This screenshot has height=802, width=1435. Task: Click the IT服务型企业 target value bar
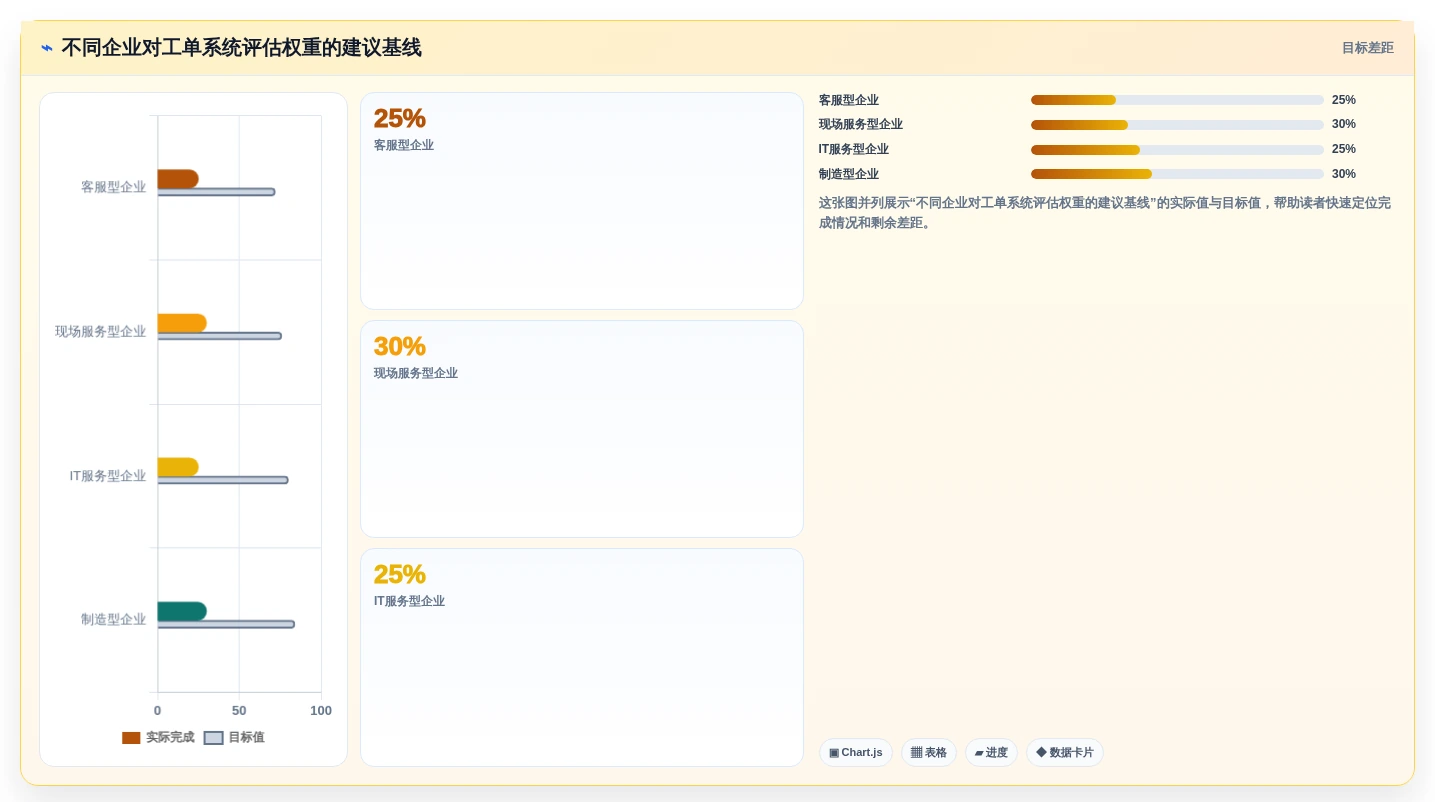pyautogui.click(x=223, y=480)
